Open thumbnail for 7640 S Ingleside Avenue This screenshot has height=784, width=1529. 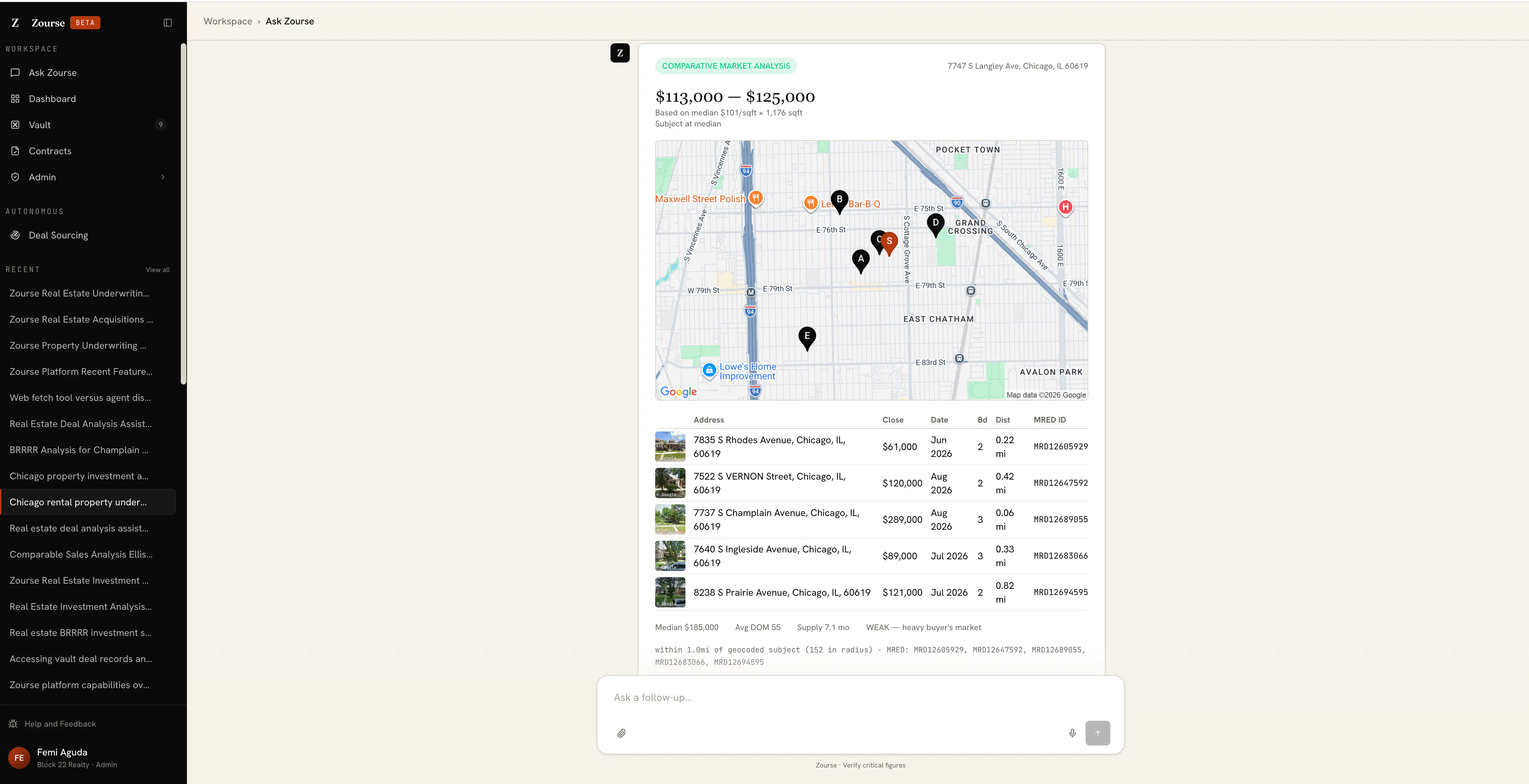(670, 556)
